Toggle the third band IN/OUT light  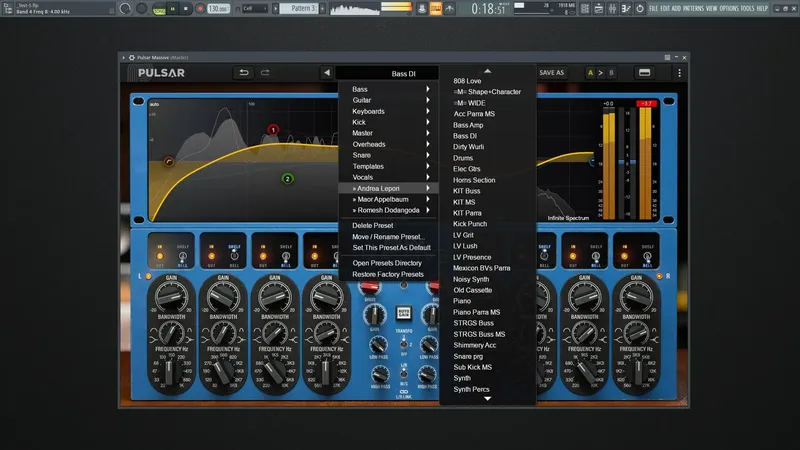pyautogui.click(x=263, y=256)
